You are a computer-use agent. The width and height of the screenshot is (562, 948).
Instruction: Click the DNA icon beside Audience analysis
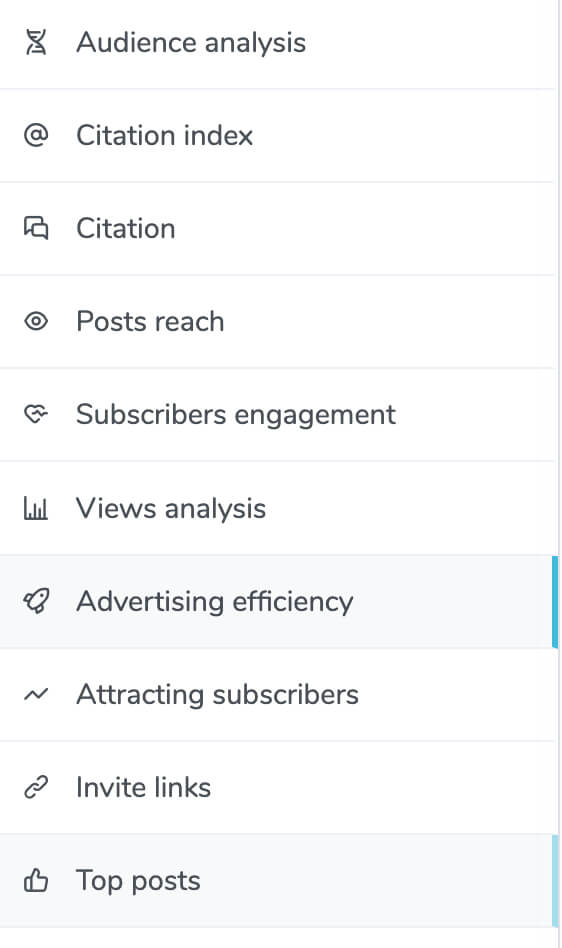(x=36, y=42)
